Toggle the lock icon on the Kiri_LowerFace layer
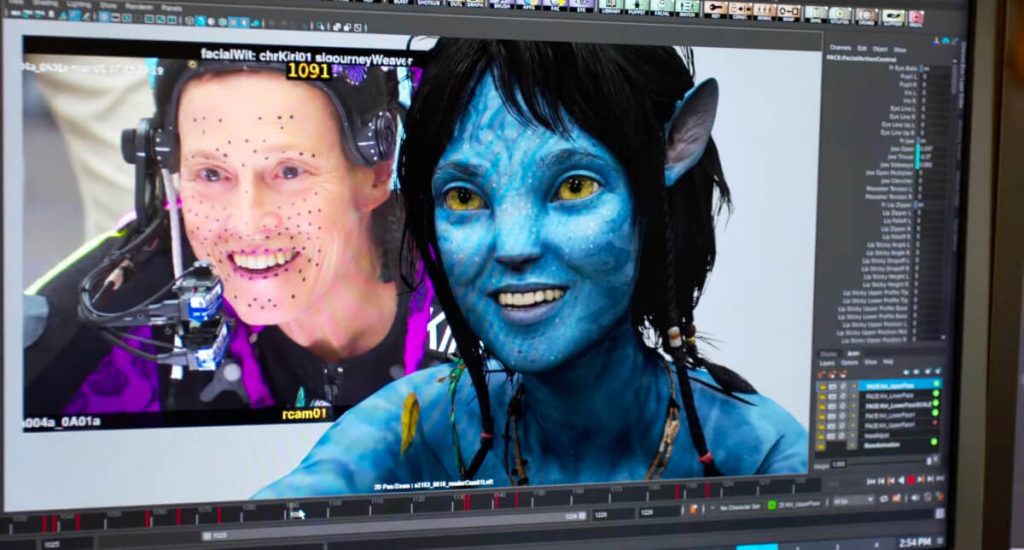 pos(823,397)
